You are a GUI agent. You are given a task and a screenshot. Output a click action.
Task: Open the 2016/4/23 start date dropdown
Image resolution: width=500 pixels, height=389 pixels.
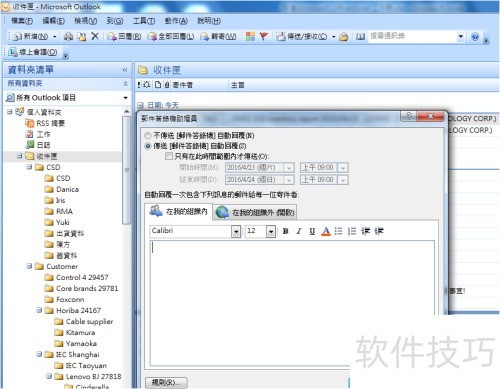[x=289, y=168]
